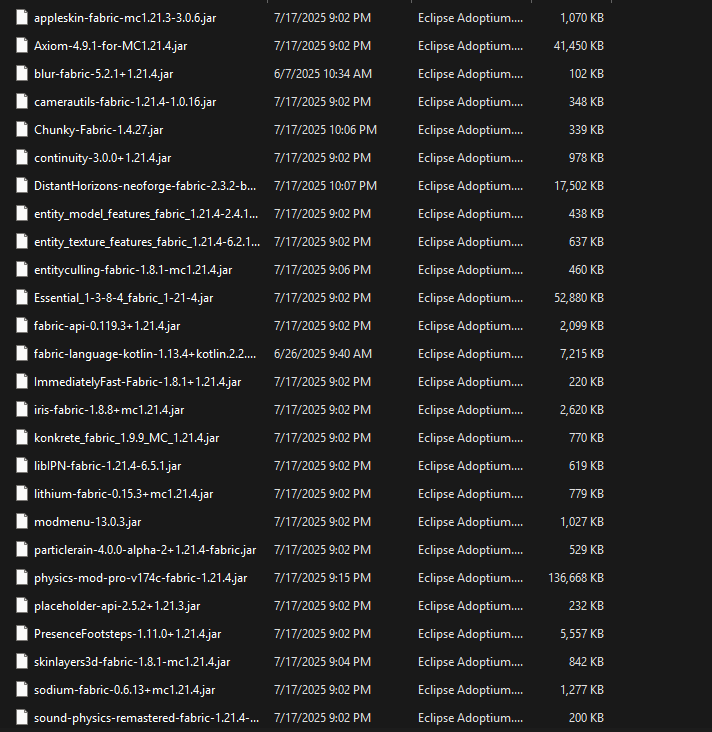Click the modmenu-13.0.3.jar file icon

pos(21,522)
